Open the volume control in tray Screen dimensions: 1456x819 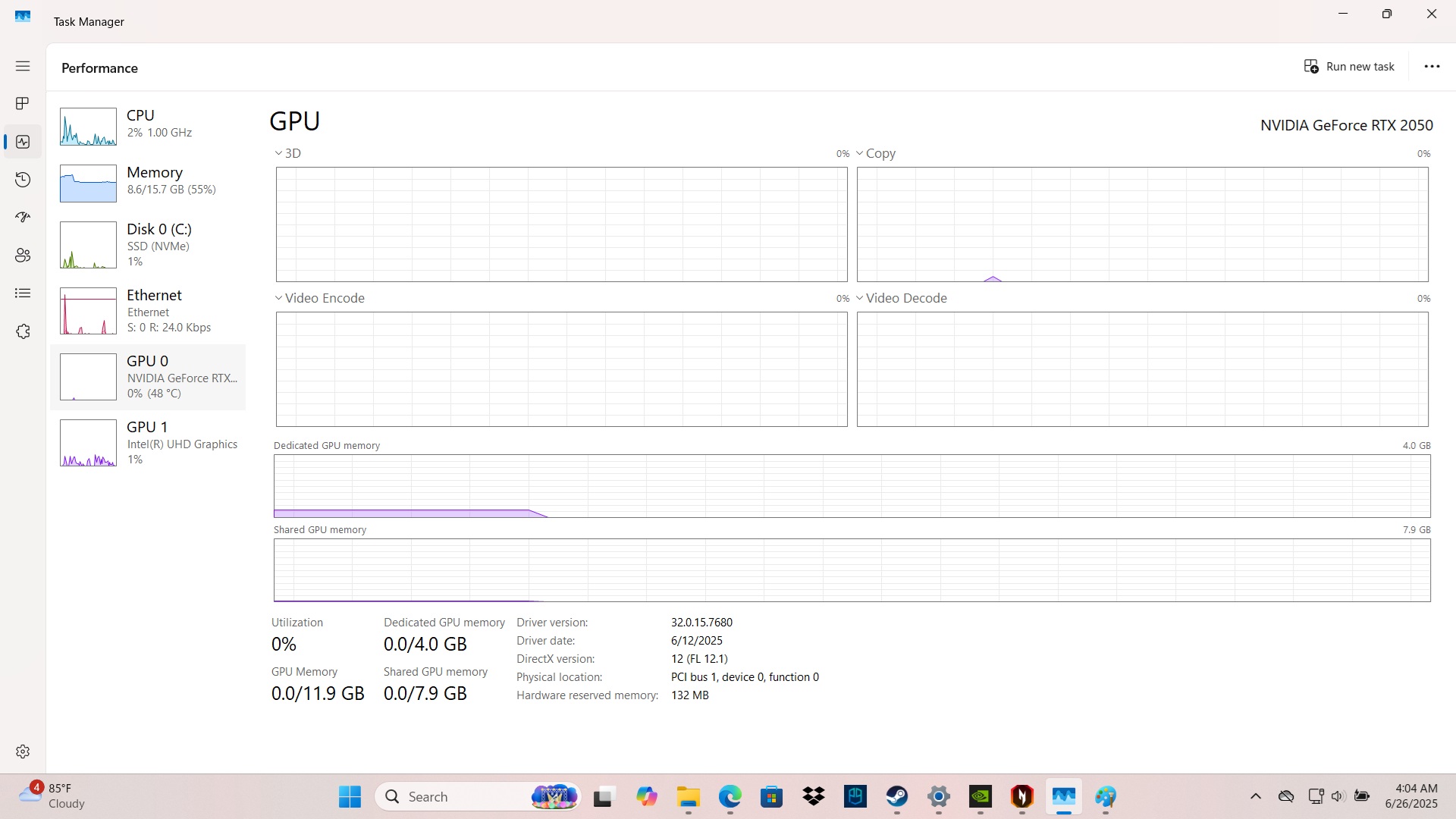coord(1338,796)
